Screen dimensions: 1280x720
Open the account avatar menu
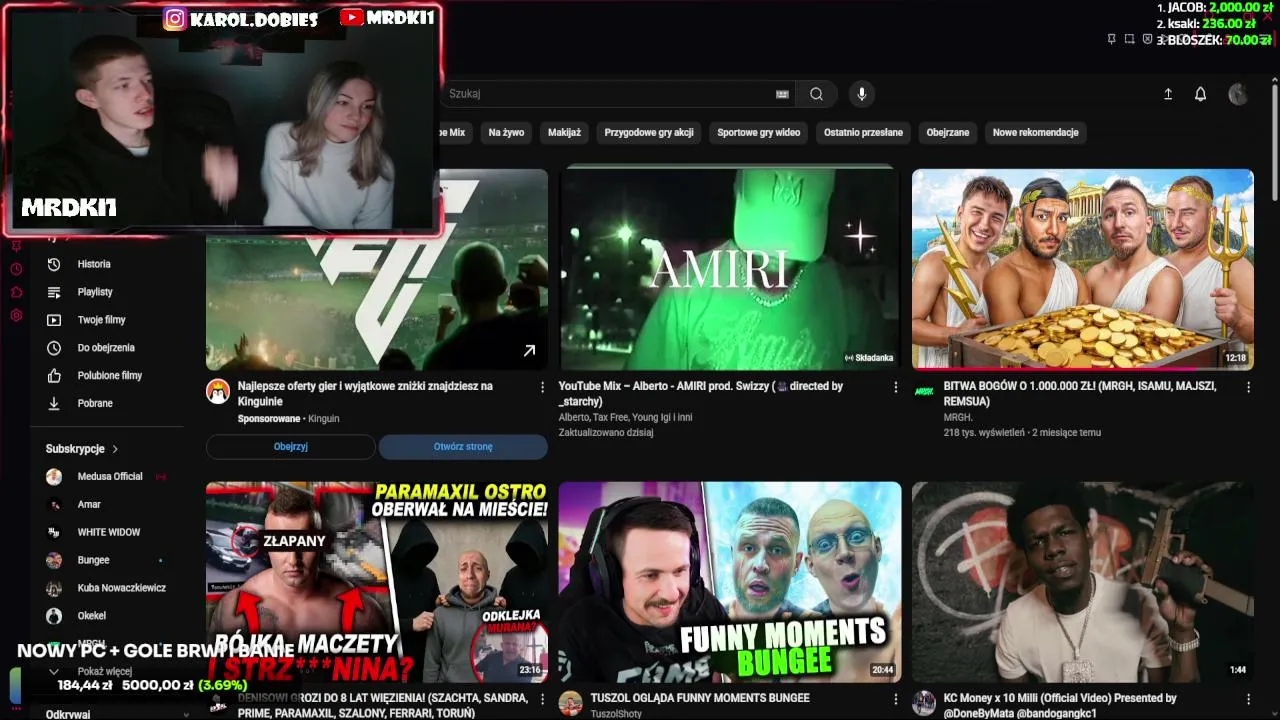coord(1238,94)
